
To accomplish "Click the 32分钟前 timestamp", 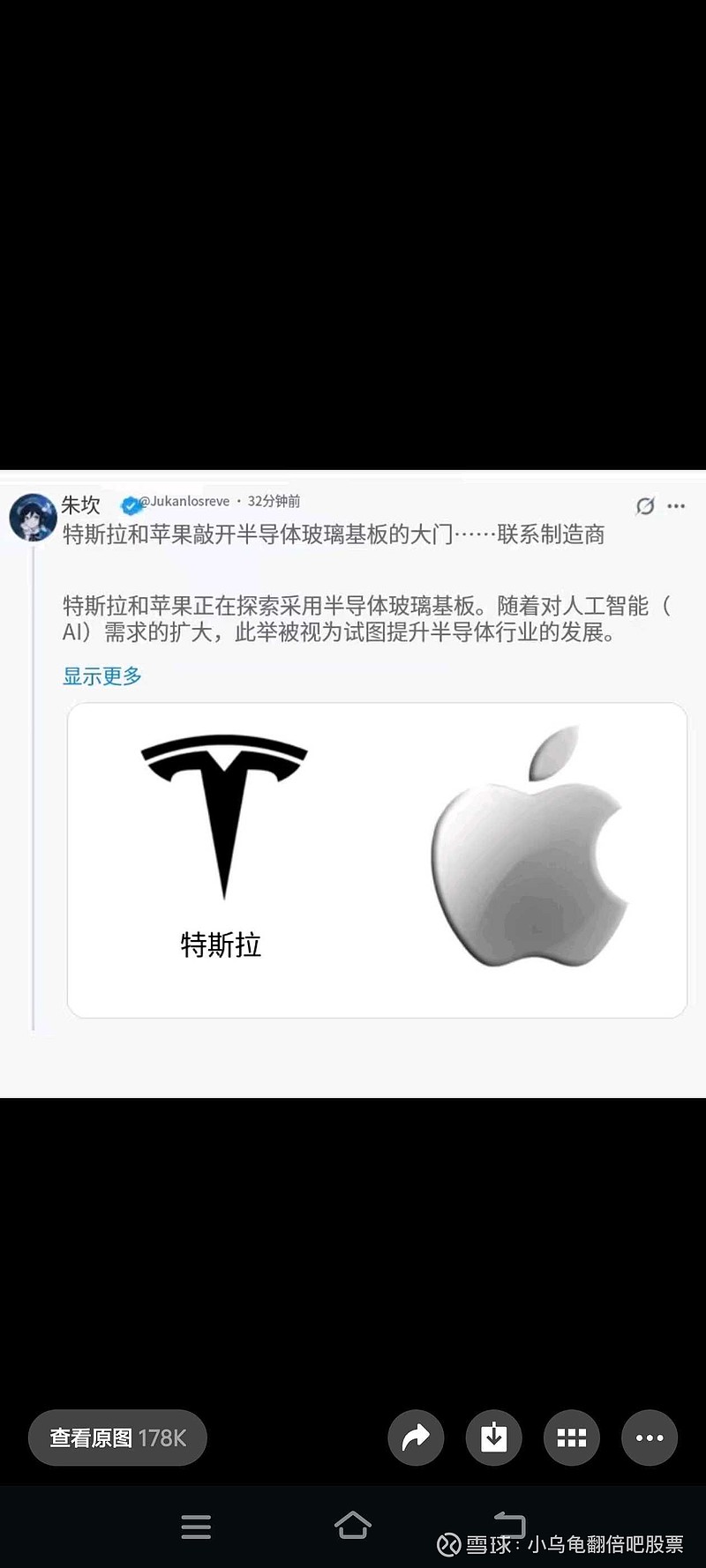I will click(274, 501).
